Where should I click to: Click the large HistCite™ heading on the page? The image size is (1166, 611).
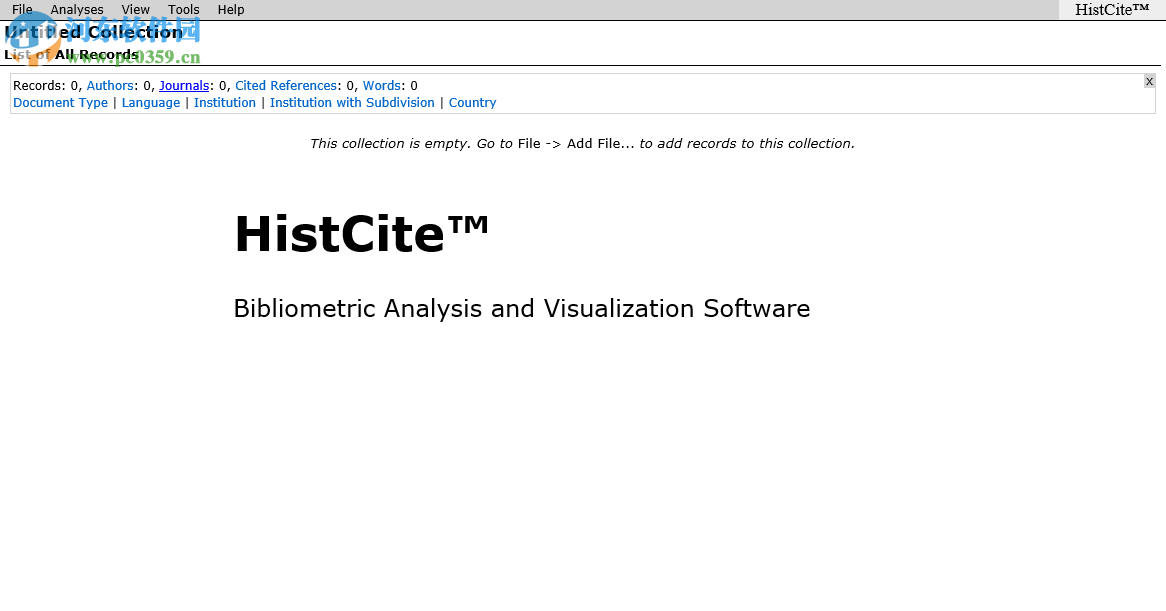point(360,234)
